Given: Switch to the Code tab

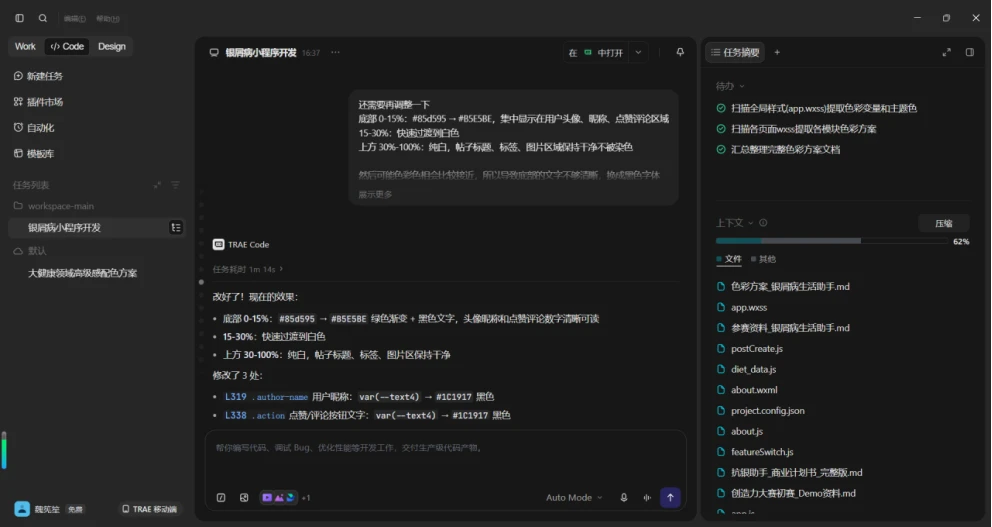Looking at the screenshot, I should [x=67, y=46].
